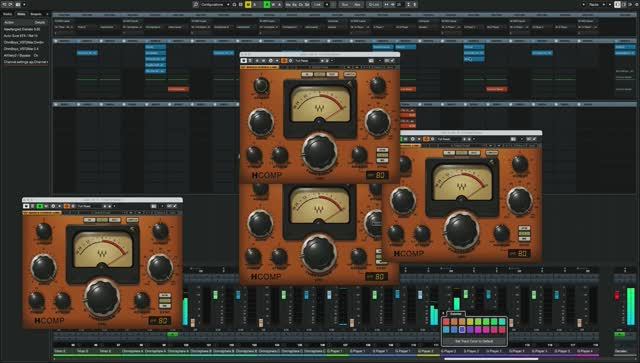
Task: Choose the yellow swatch in Colorize palette
Action: pyautogui.click(x=470, y=322)
